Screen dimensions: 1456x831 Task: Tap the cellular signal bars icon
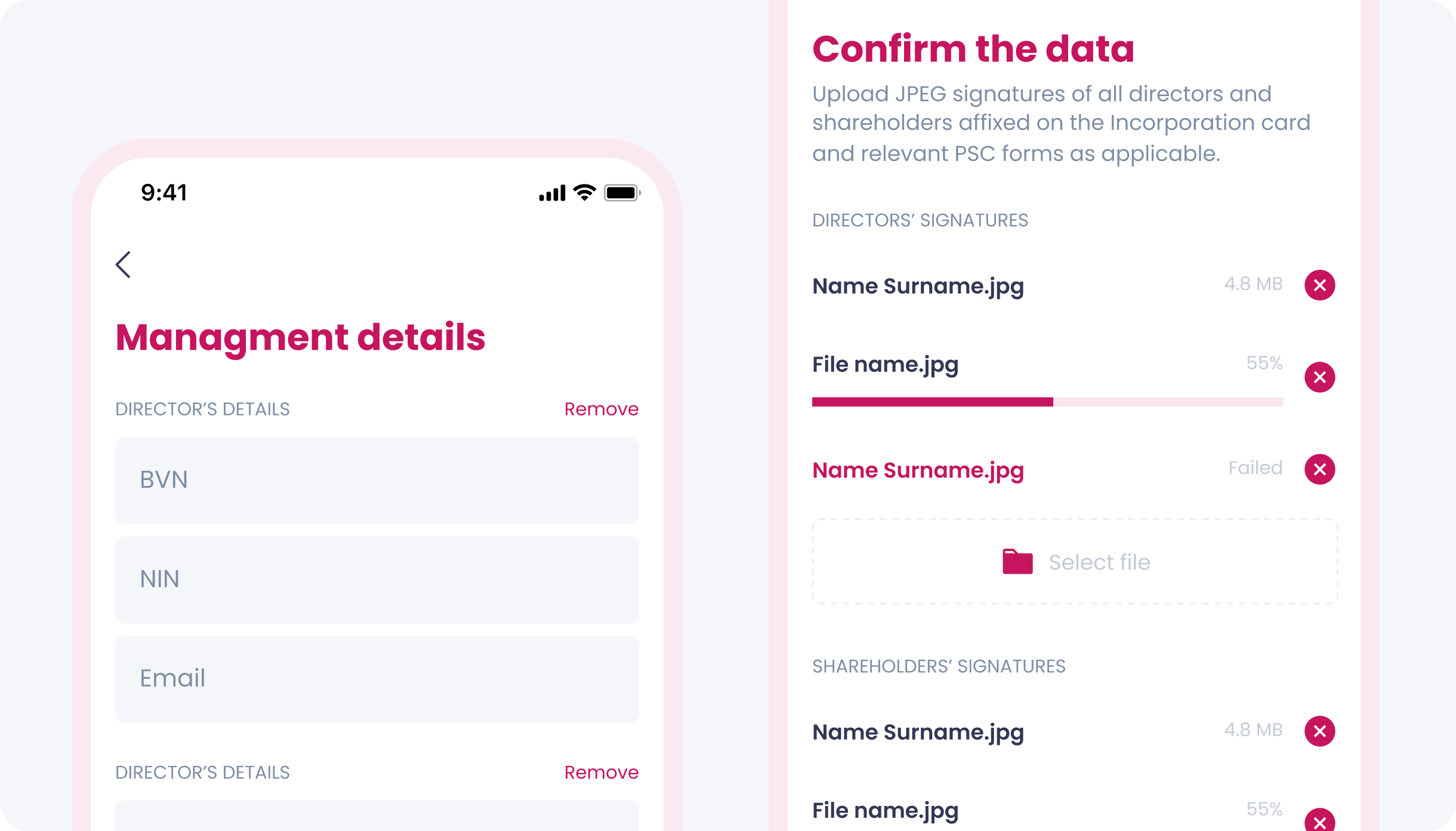(552, 193)
